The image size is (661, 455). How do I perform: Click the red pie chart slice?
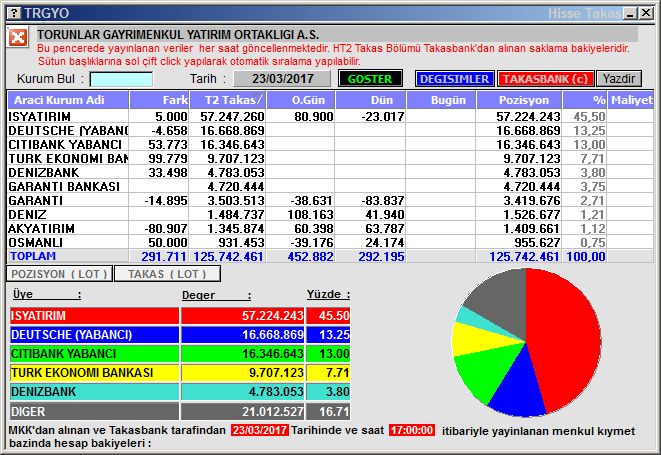coord(565,337)
